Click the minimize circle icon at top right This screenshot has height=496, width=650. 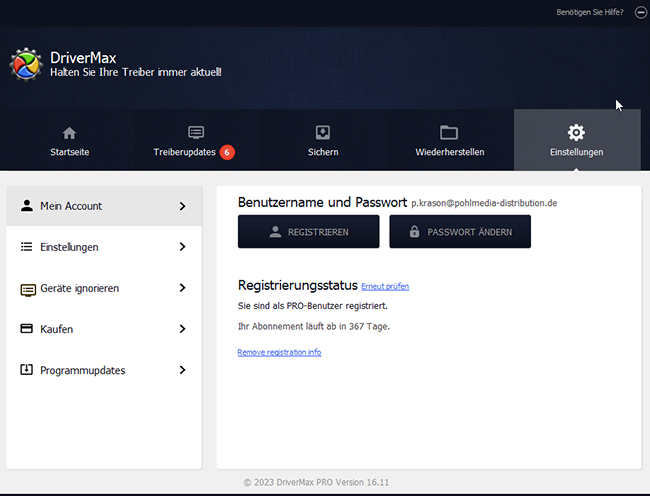640,12
